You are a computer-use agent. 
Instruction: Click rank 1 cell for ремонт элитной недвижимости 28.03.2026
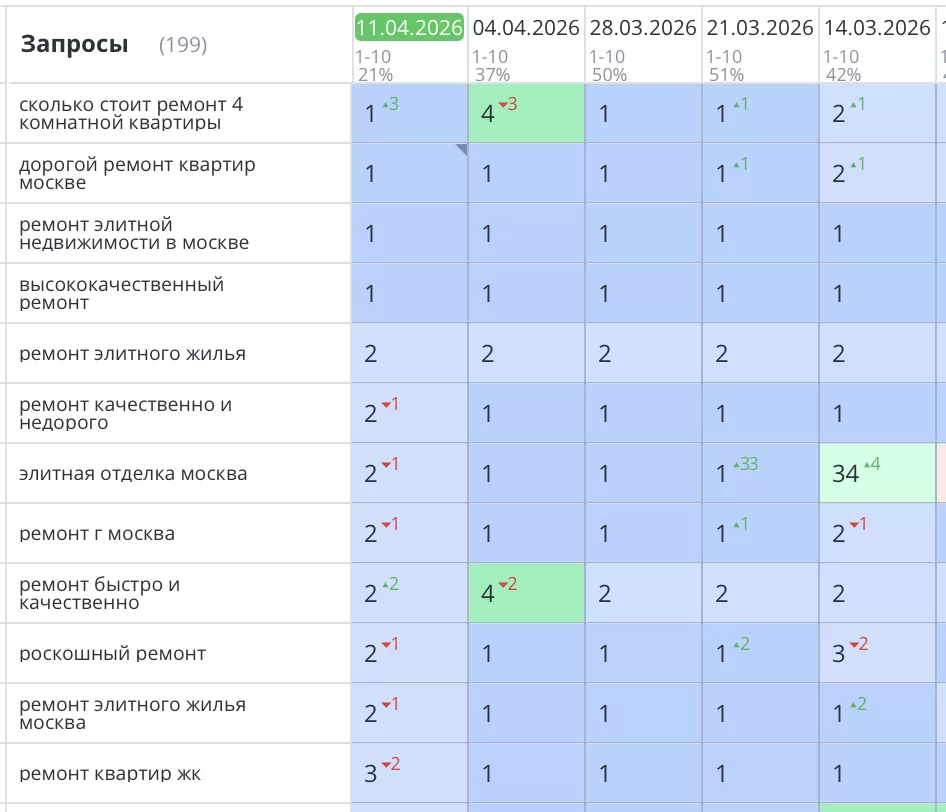pos(643,233)
